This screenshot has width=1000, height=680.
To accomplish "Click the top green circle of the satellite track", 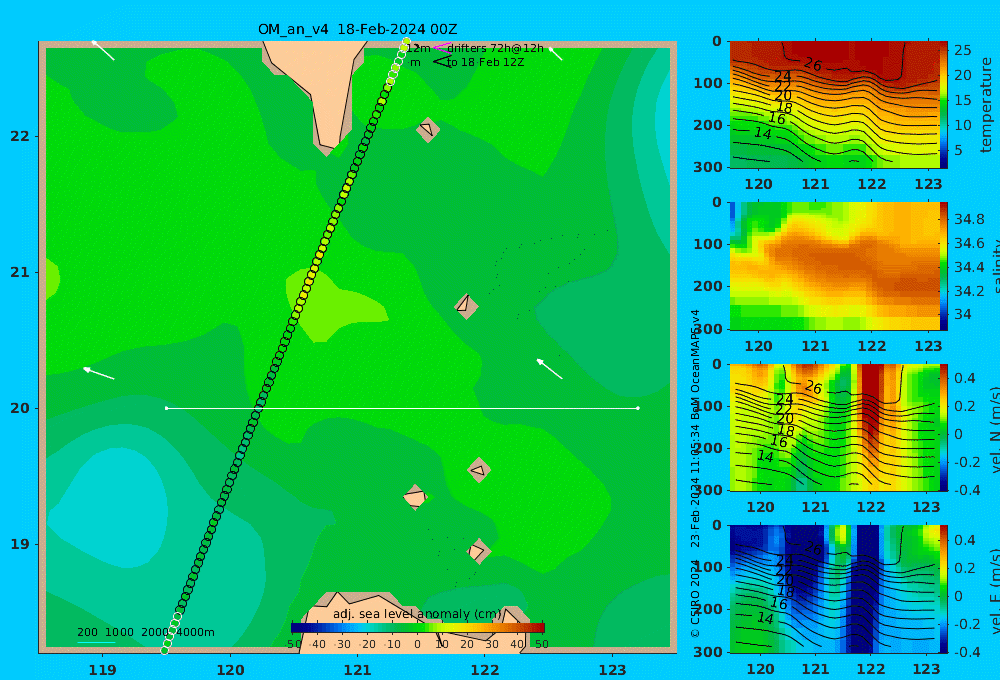I will [406, 42].
